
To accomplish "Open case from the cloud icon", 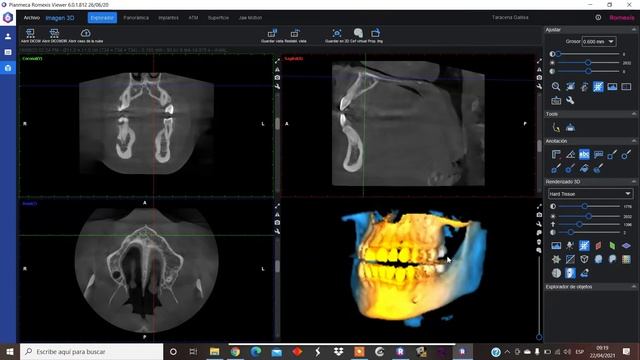I will point(85,33).
